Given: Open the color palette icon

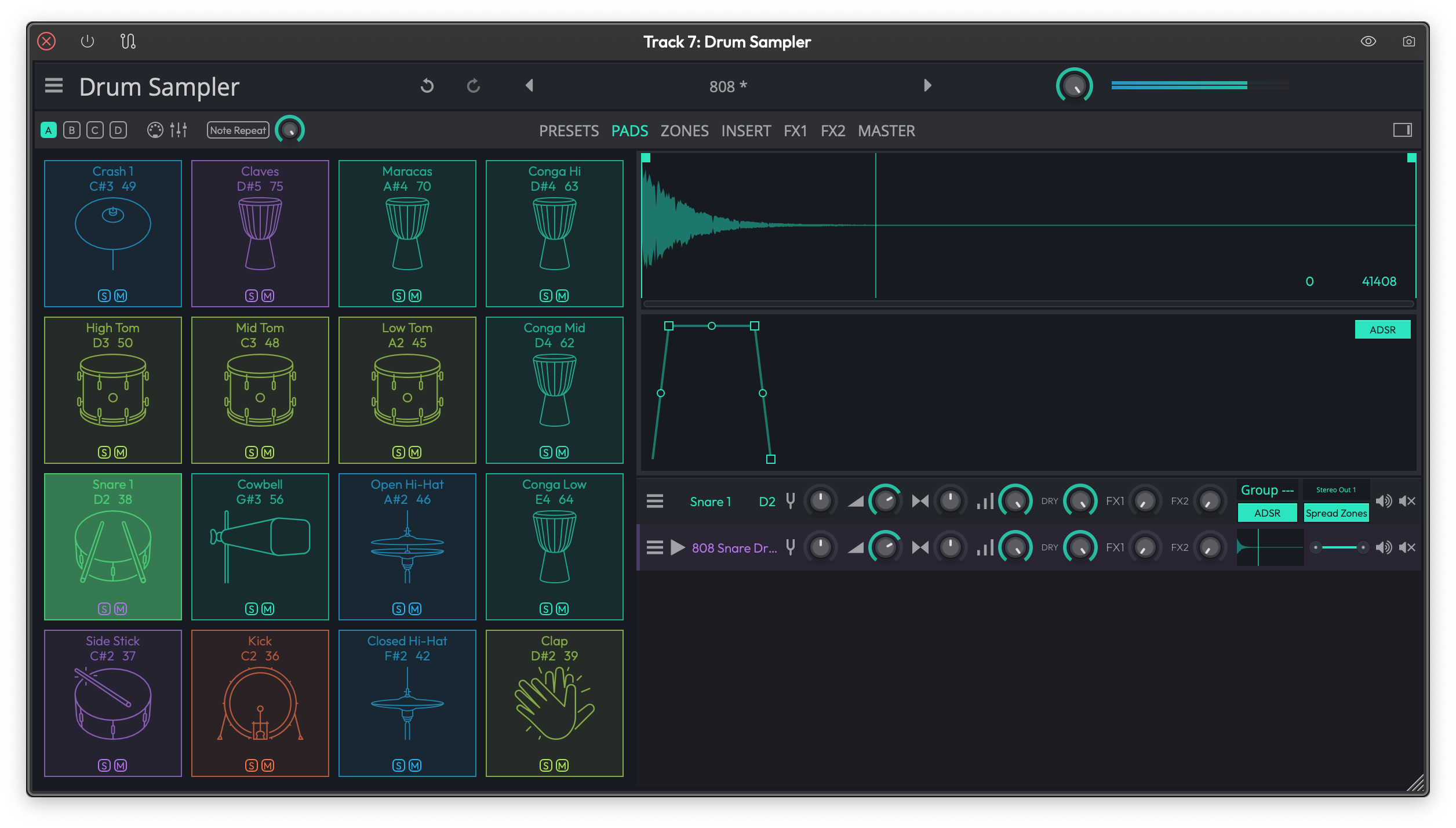Looking at the screenshot, I should click(155, 130).
